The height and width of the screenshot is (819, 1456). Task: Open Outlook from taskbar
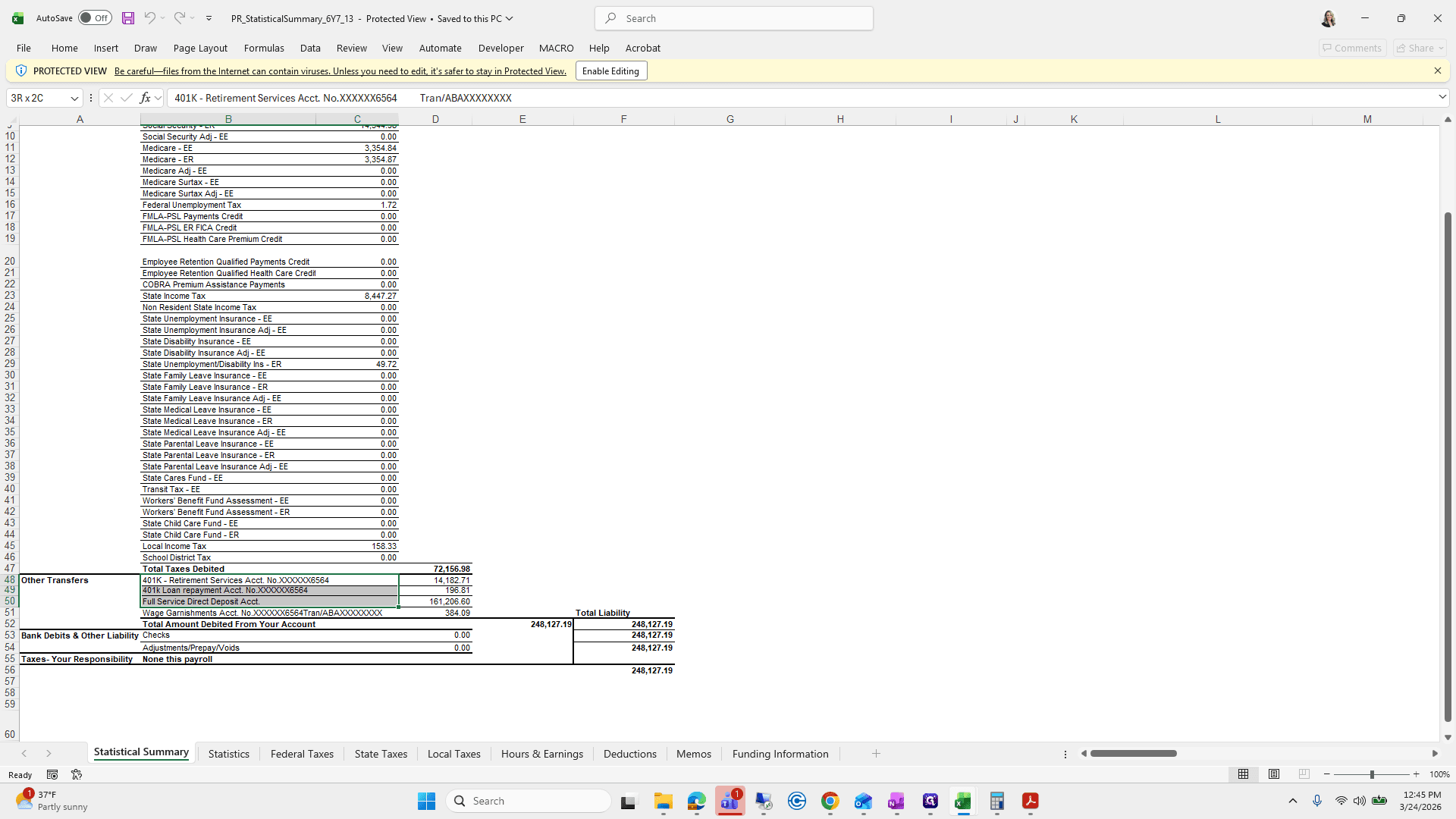click(864, 801)
